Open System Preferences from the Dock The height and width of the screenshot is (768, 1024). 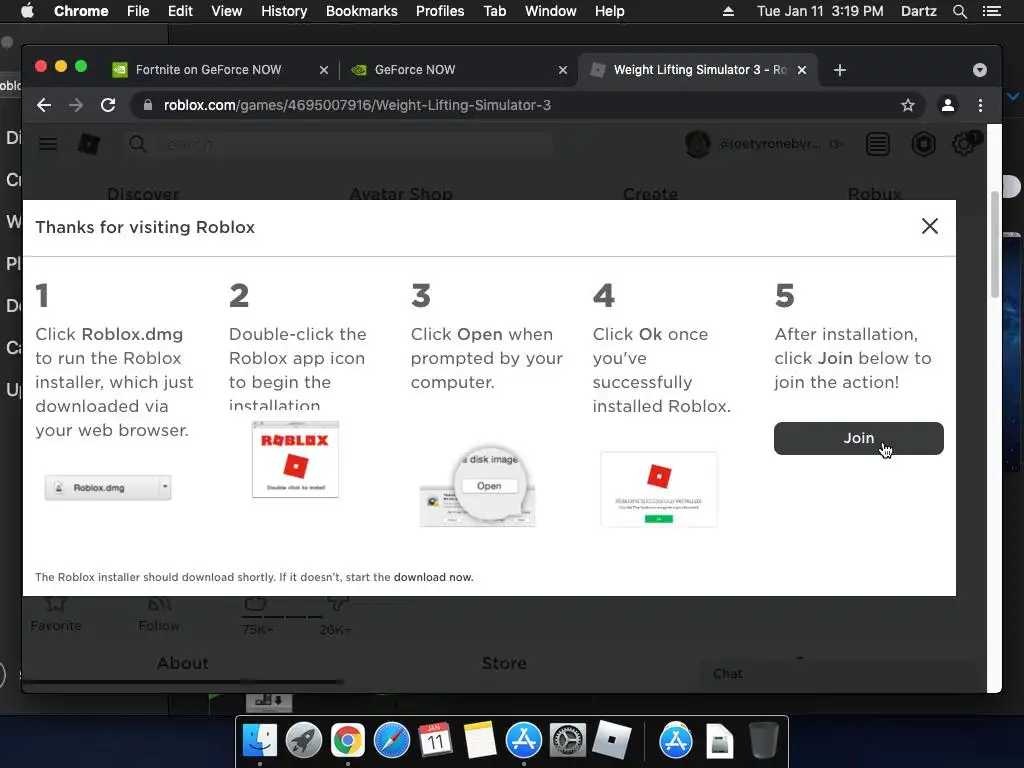[568, 741]
